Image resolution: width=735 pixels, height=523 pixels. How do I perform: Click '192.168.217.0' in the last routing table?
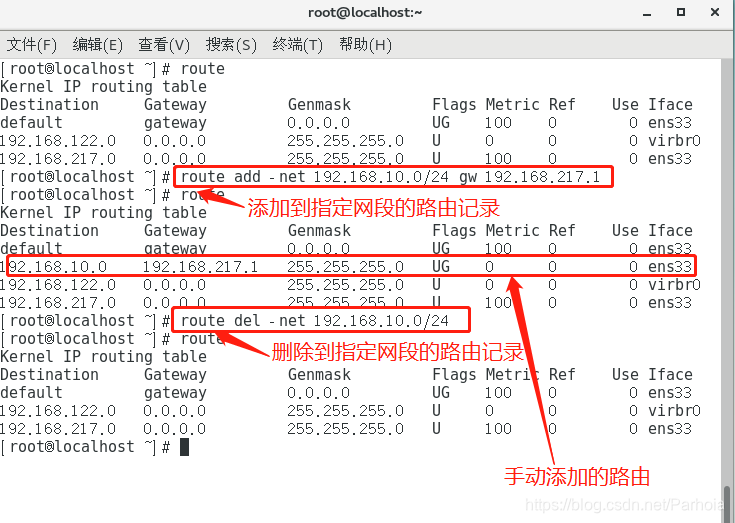coord(58,429)
